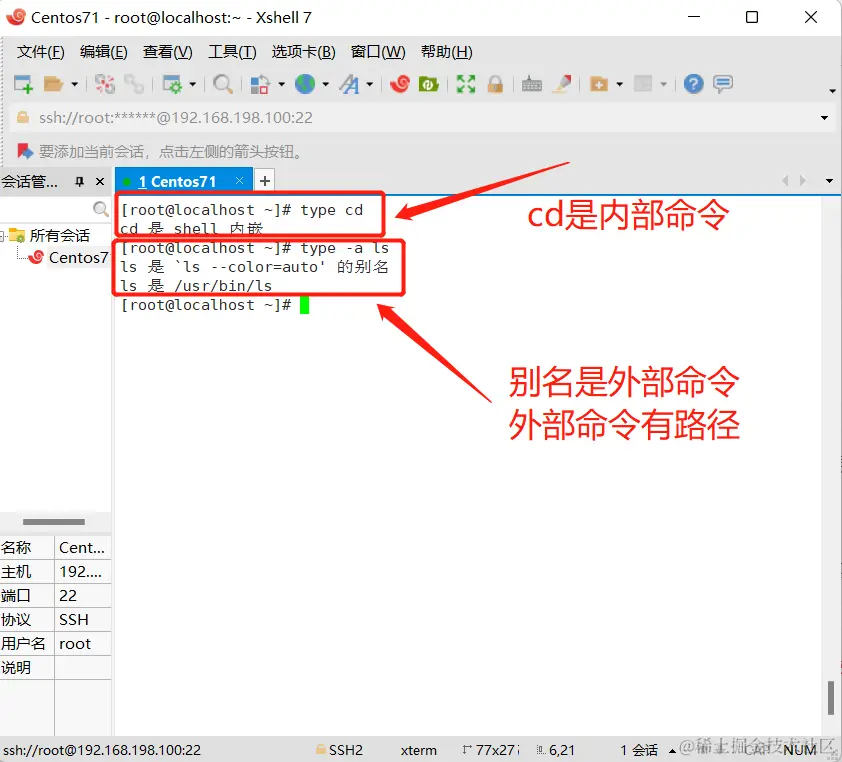Click the Font toolbar icon
This screenshot has height=762, width=842.
pyautogui.click(x=350, y=84)
